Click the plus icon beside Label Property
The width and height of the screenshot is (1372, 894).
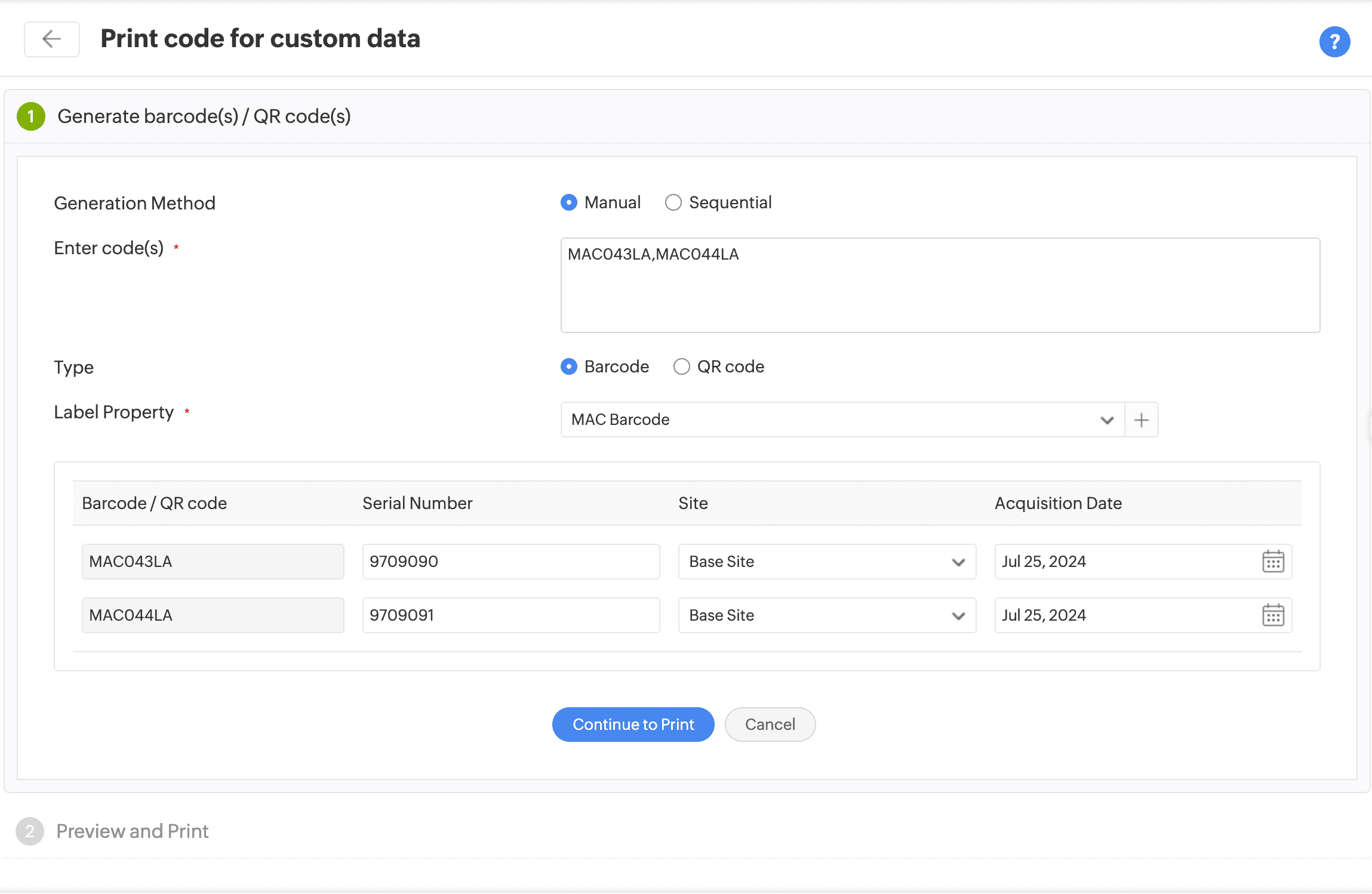(1141, 420)
